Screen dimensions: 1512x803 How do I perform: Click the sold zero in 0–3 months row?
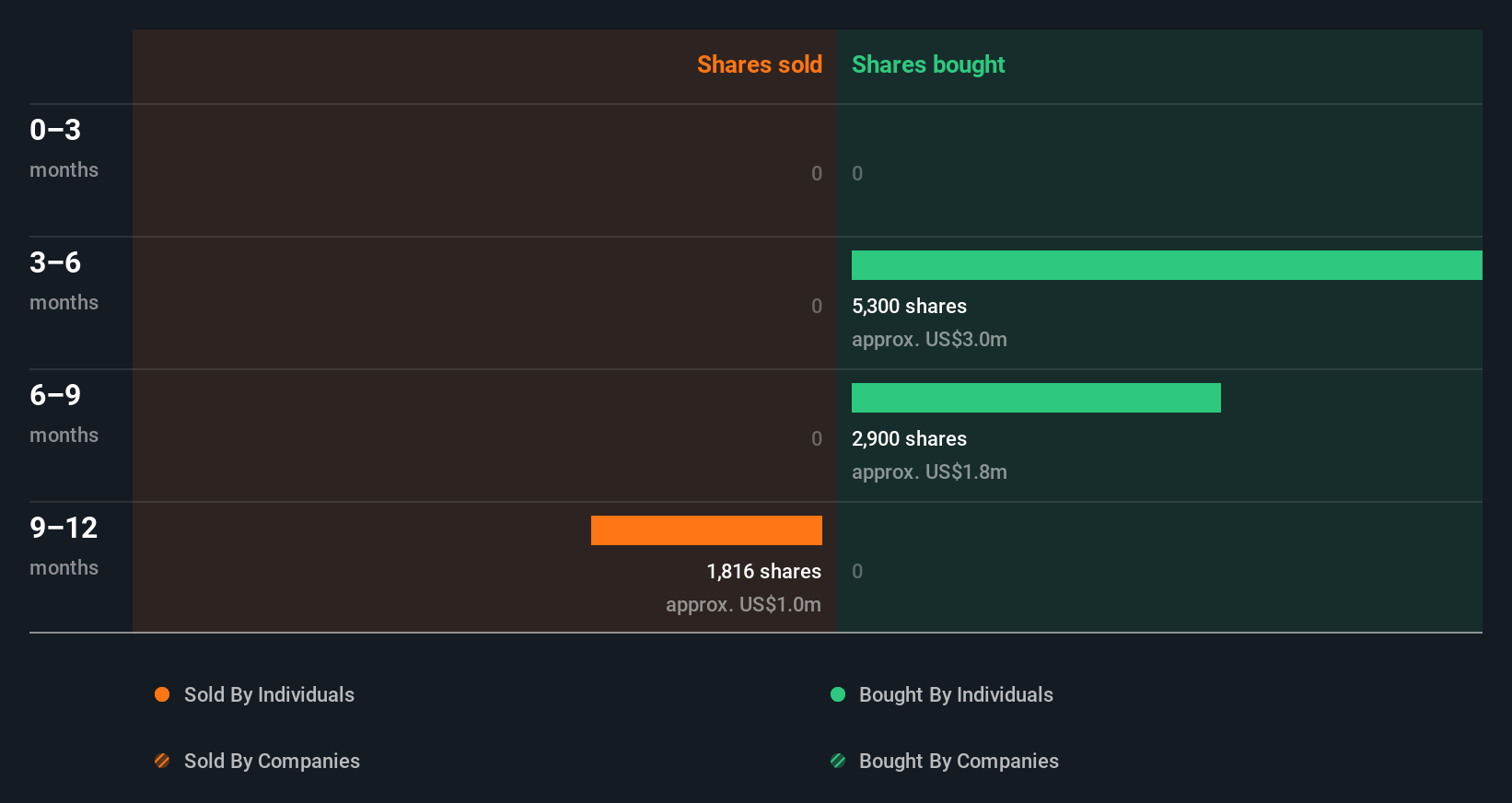pyautogui.click(x=817, y=173)
